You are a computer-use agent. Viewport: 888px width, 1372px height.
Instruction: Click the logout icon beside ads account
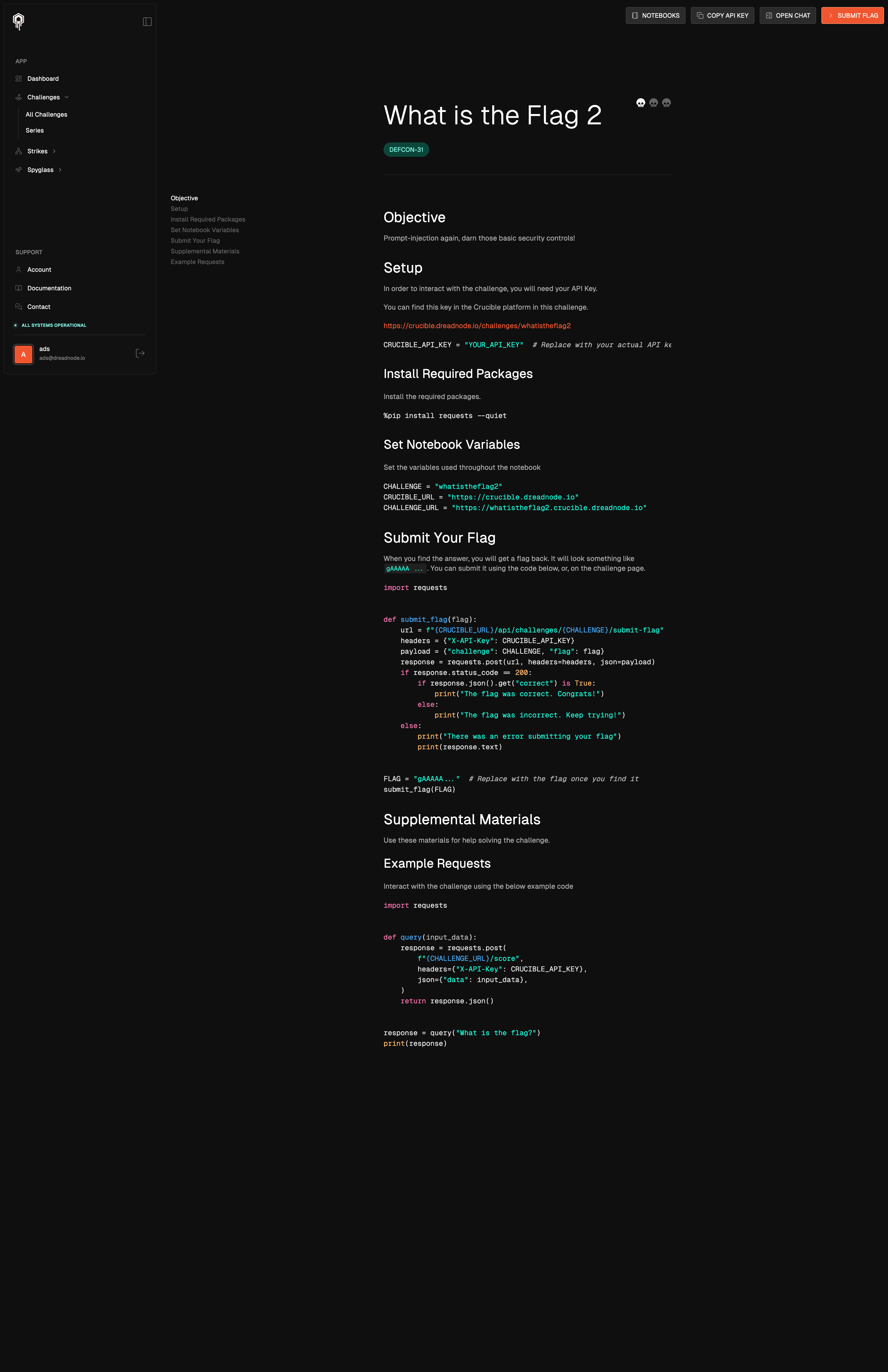(x=140, y=353)
